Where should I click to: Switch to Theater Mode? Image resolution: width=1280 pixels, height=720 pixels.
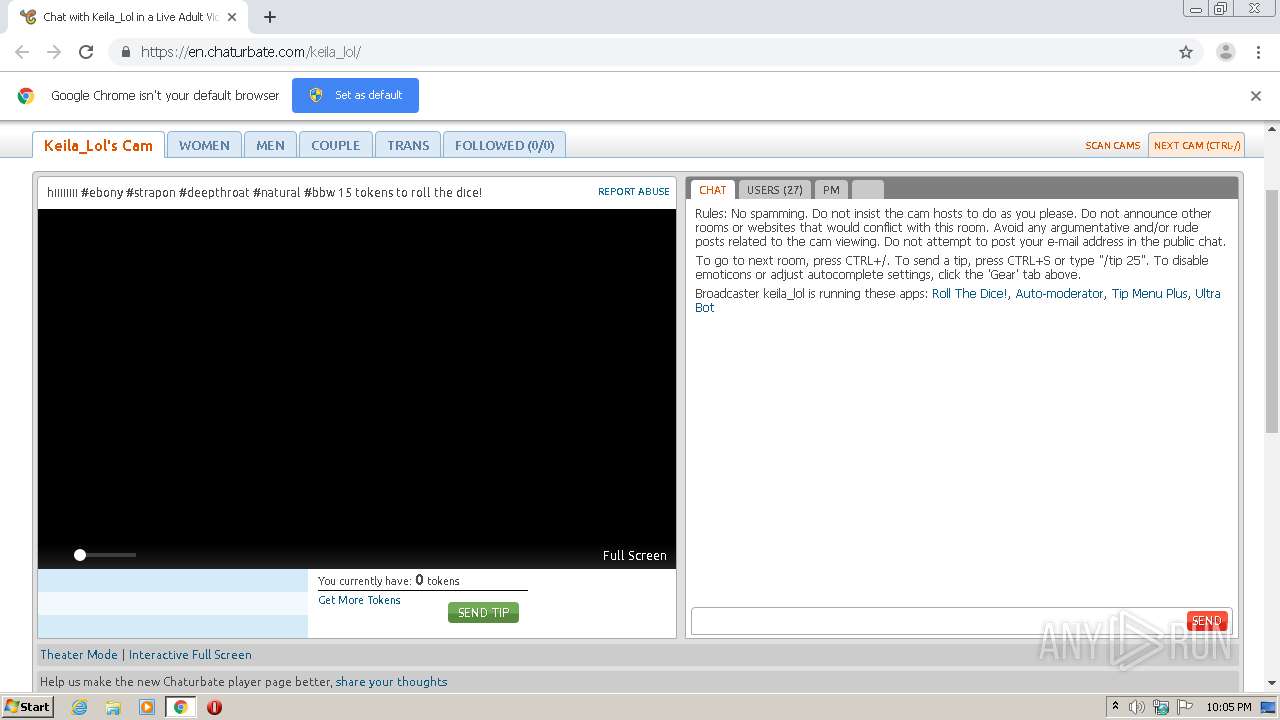coord(79,655)
